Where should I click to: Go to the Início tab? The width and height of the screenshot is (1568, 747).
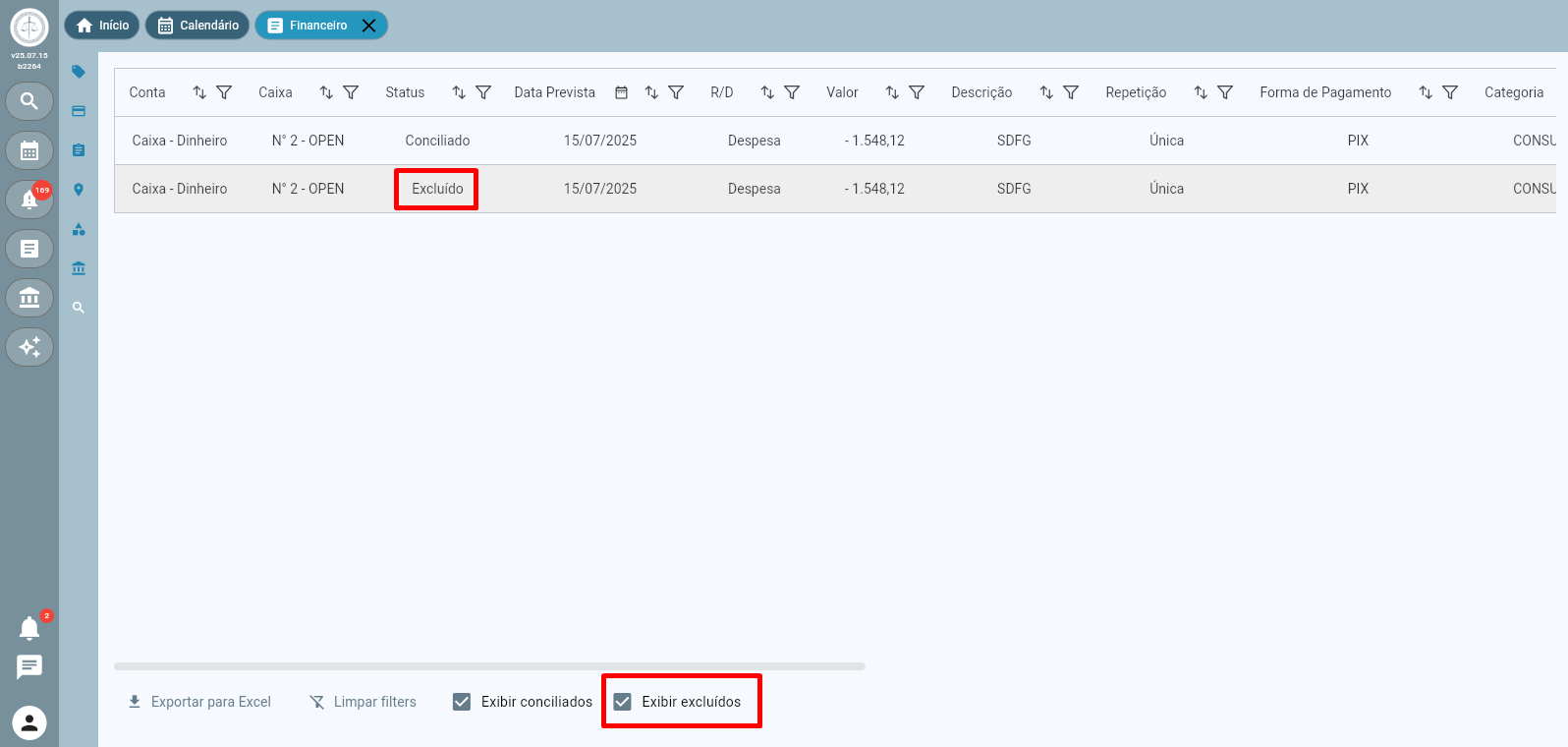(x=102, y=26)
